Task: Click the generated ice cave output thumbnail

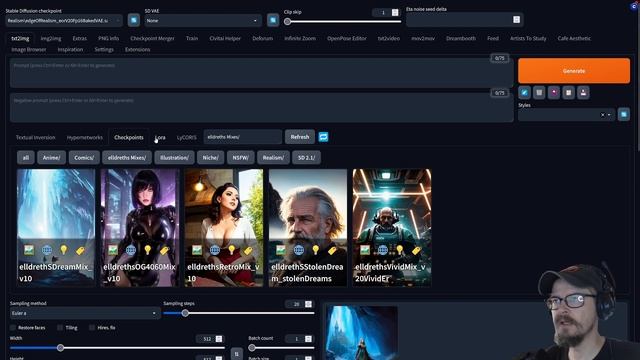Action: 362,333
